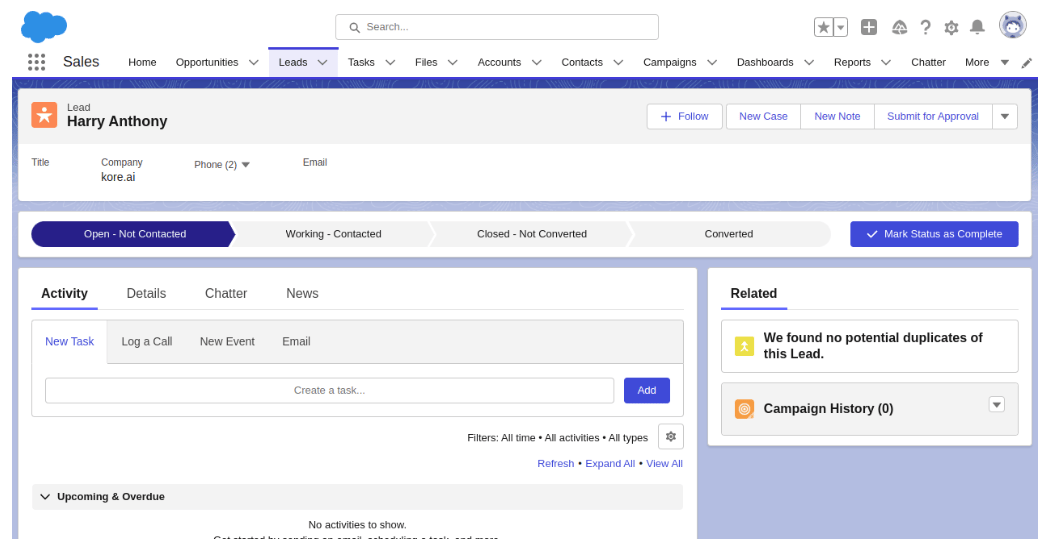Switch to the Details tab
The height and width of the screenshot is (547, 1038).
(146, 293)
